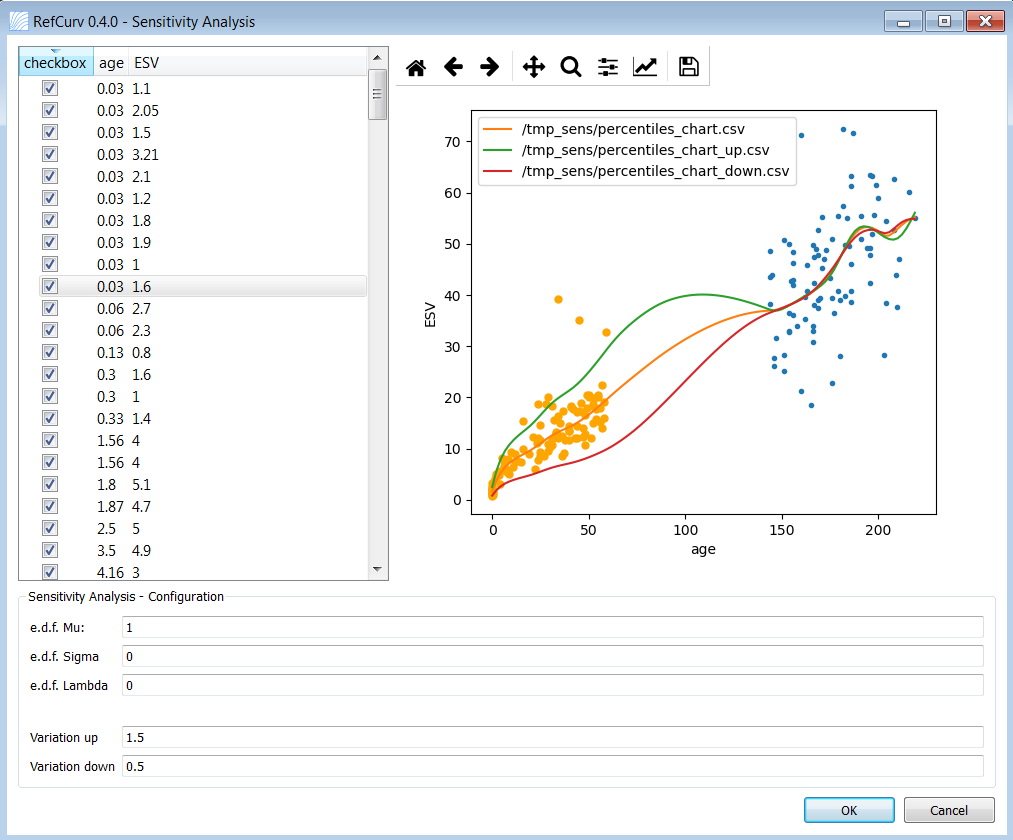Go forward to next plot view
Viewport: 1013px width, 840px height.
point(490,67)
